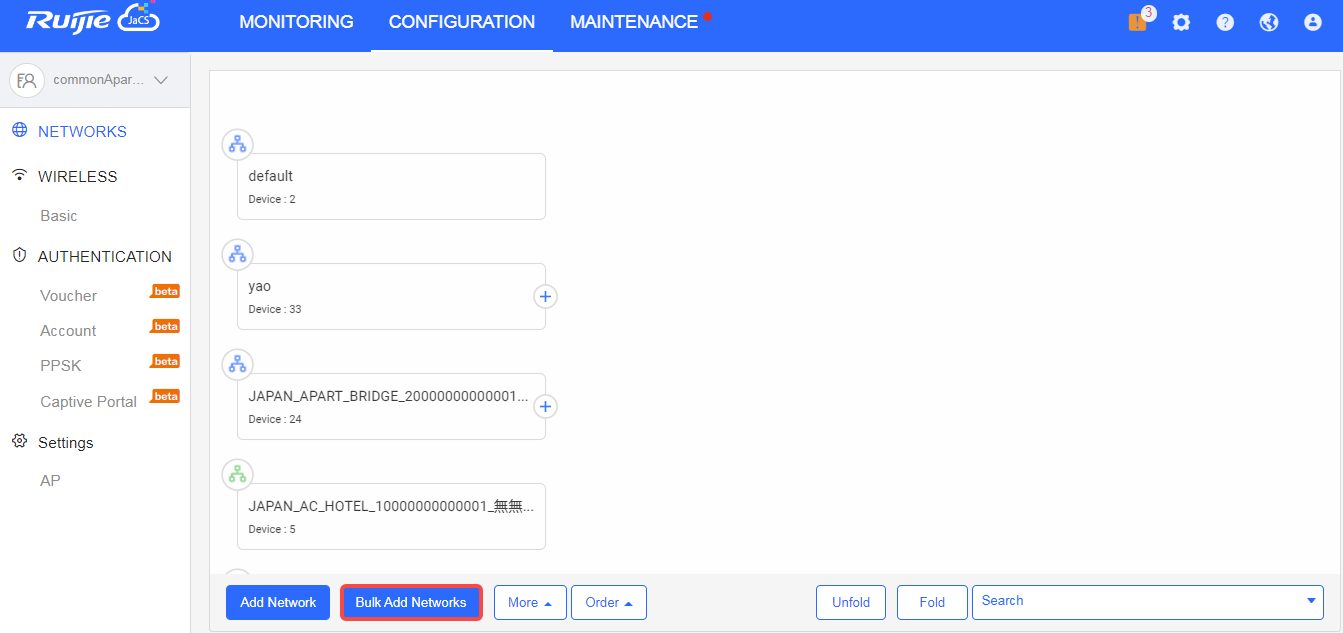Screen dimensions: 1343x633
Task: Open the commonApar account dropdown chevron
Action: pos(161,80)
